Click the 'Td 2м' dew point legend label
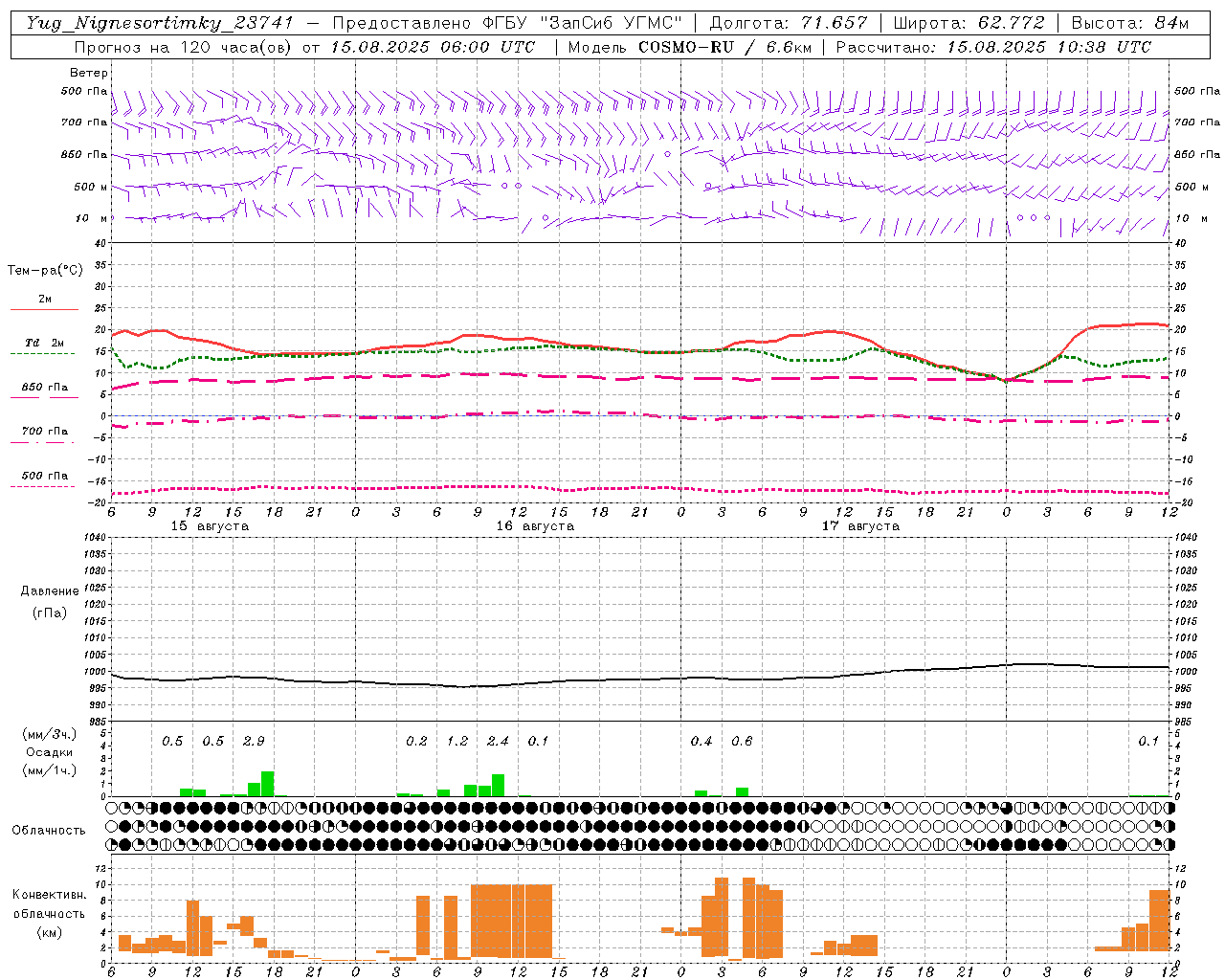The width and height of the screenshot is (1225, 980). tap(45, 343)
